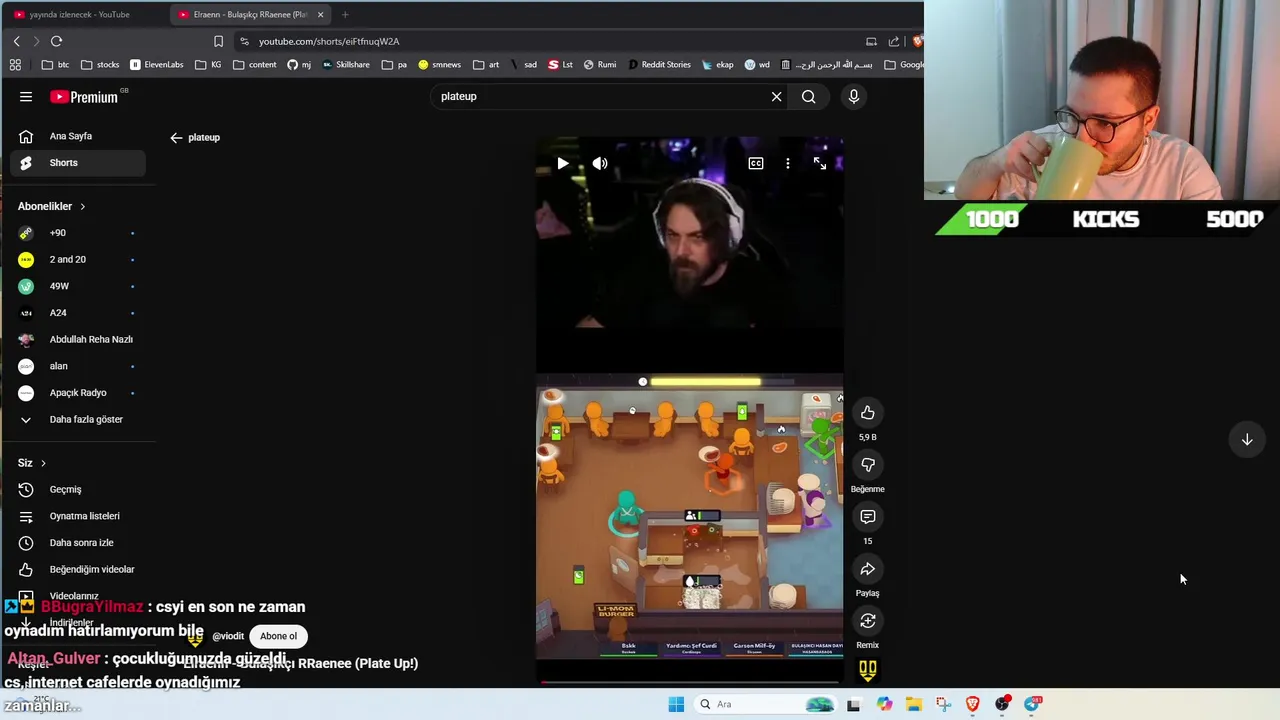Open the Windows Start menu
The width and height of the screenshot is (1280, 720).
(x=676, y=704)
